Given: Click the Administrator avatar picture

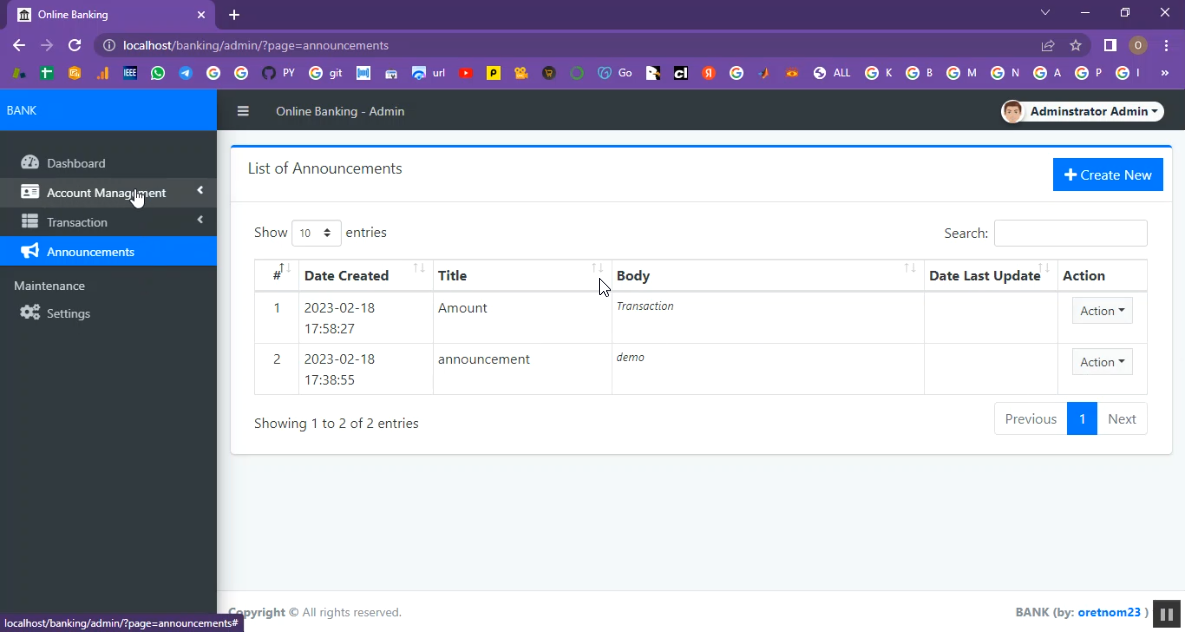Looking at the screenshot, I should point(1013,111).
